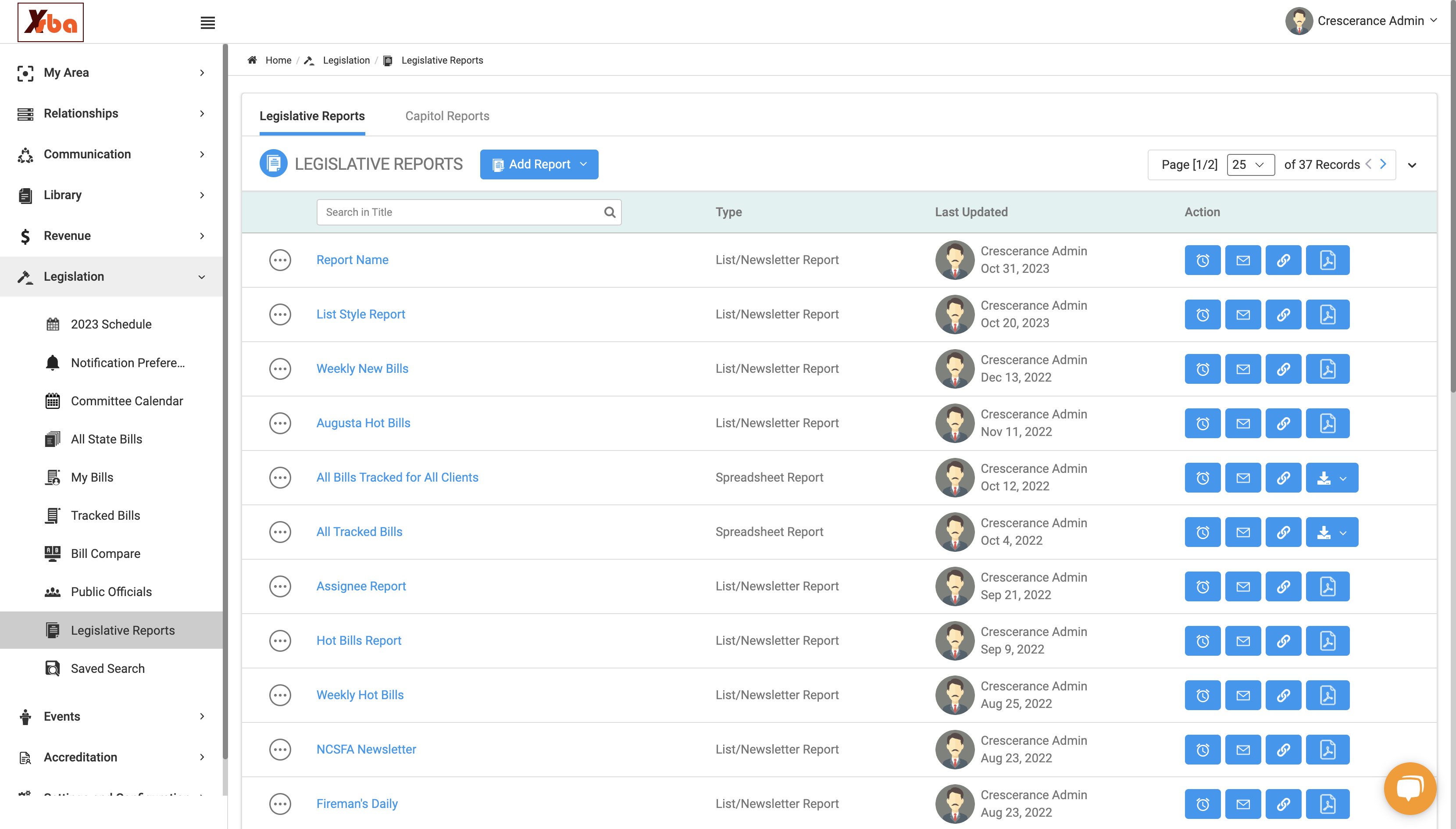Open download format arrow for All Tracked Bills
This screenshot has height=829, width=1456.
pos(1343,532)
